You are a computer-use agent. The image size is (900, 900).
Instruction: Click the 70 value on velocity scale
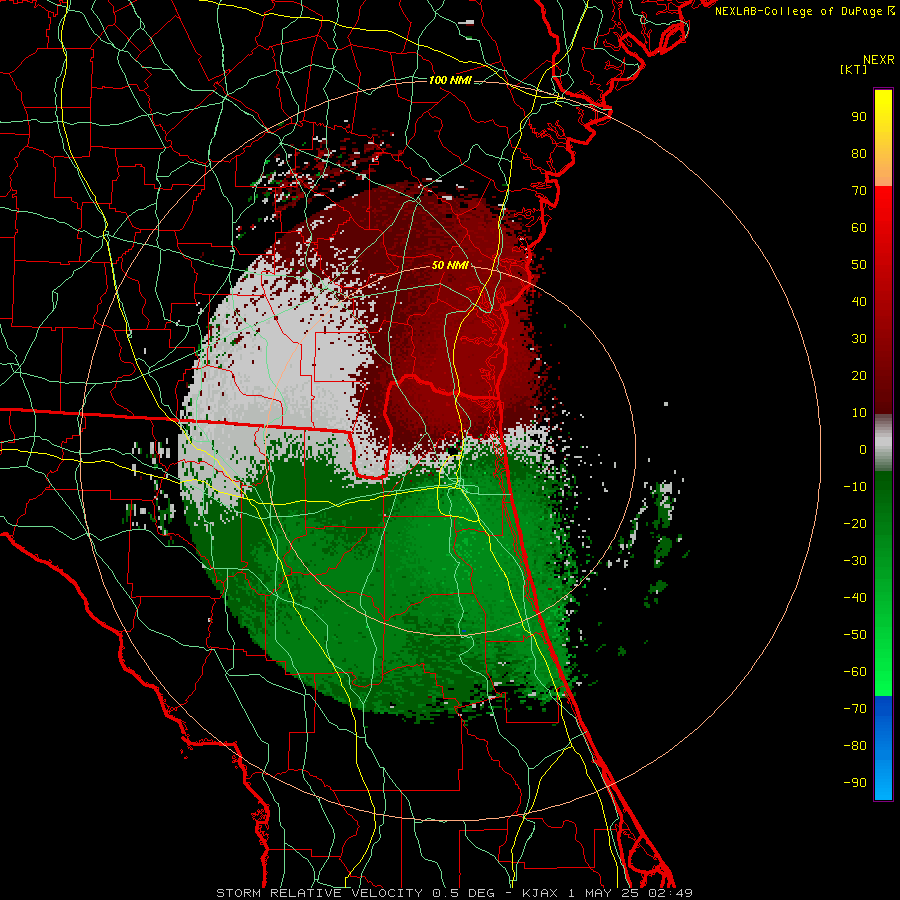pos(859,191)
